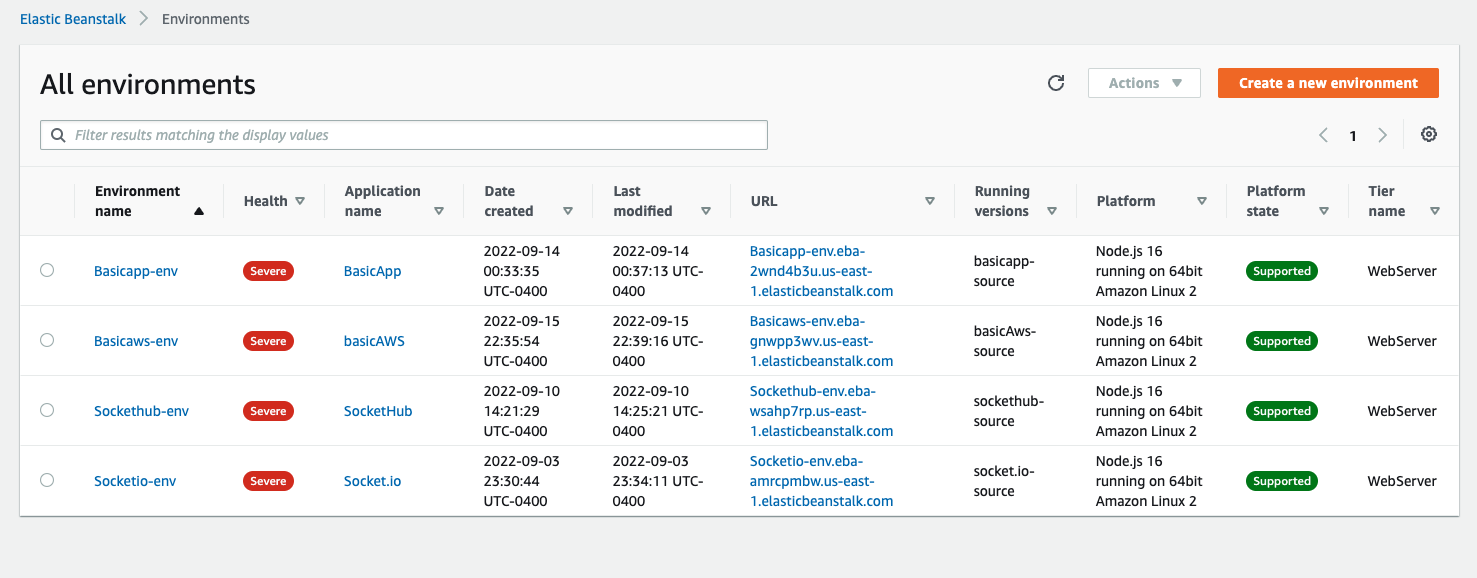The height and width of the screenshot is (578, 1477).
Task: Click the magnifier icon in the filter box
Action: tap(57, 134)
